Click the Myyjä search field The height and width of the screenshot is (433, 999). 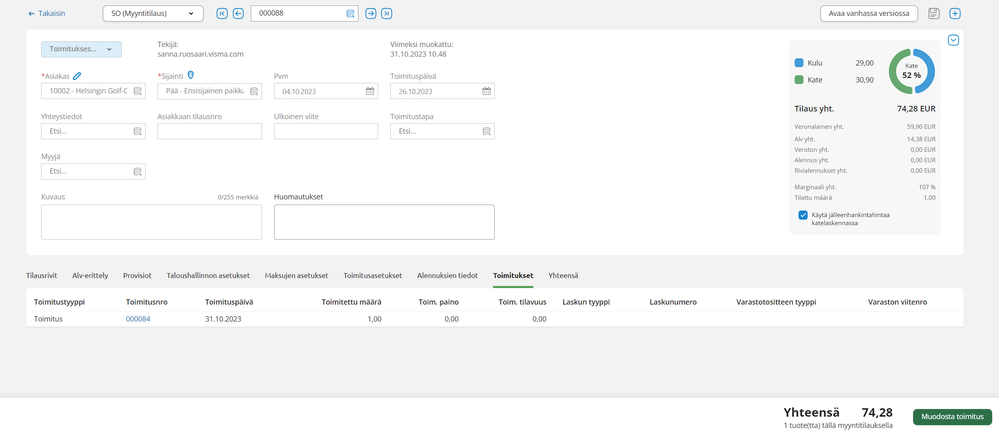pyautogui.click(x=93, y=171)
